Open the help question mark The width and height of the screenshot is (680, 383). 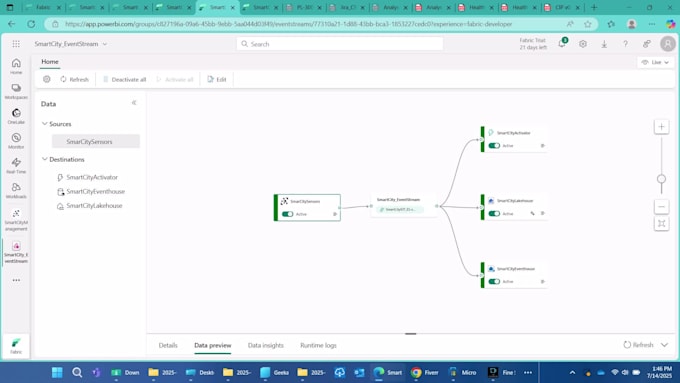[625, 44]
